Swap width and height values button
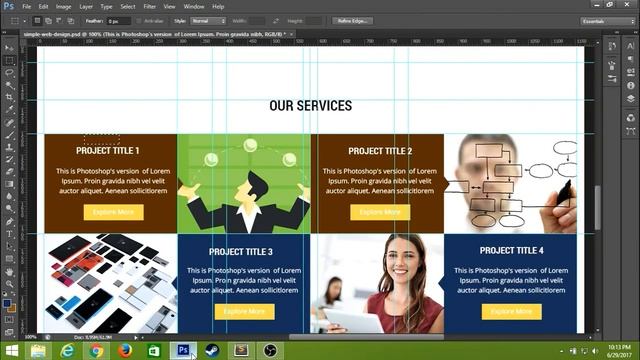Viewport: 640px width, 360px height. (276, 21)
